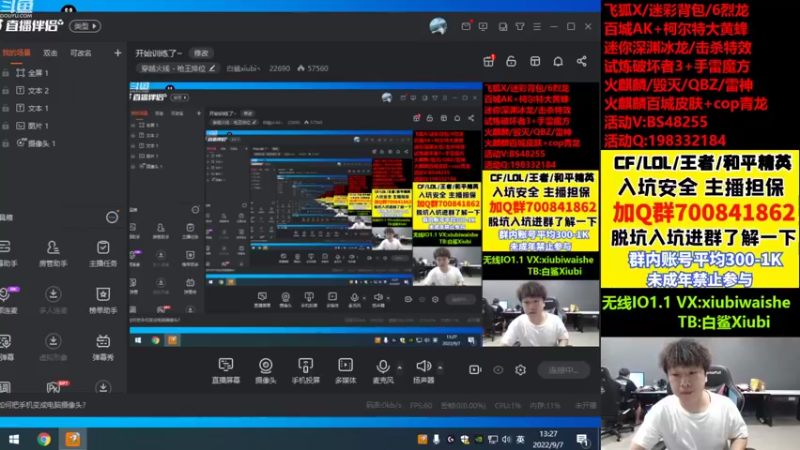The width and height of the screenshot is (800, 450).
Task: Open the layout window icon
Action: point(535,61)
